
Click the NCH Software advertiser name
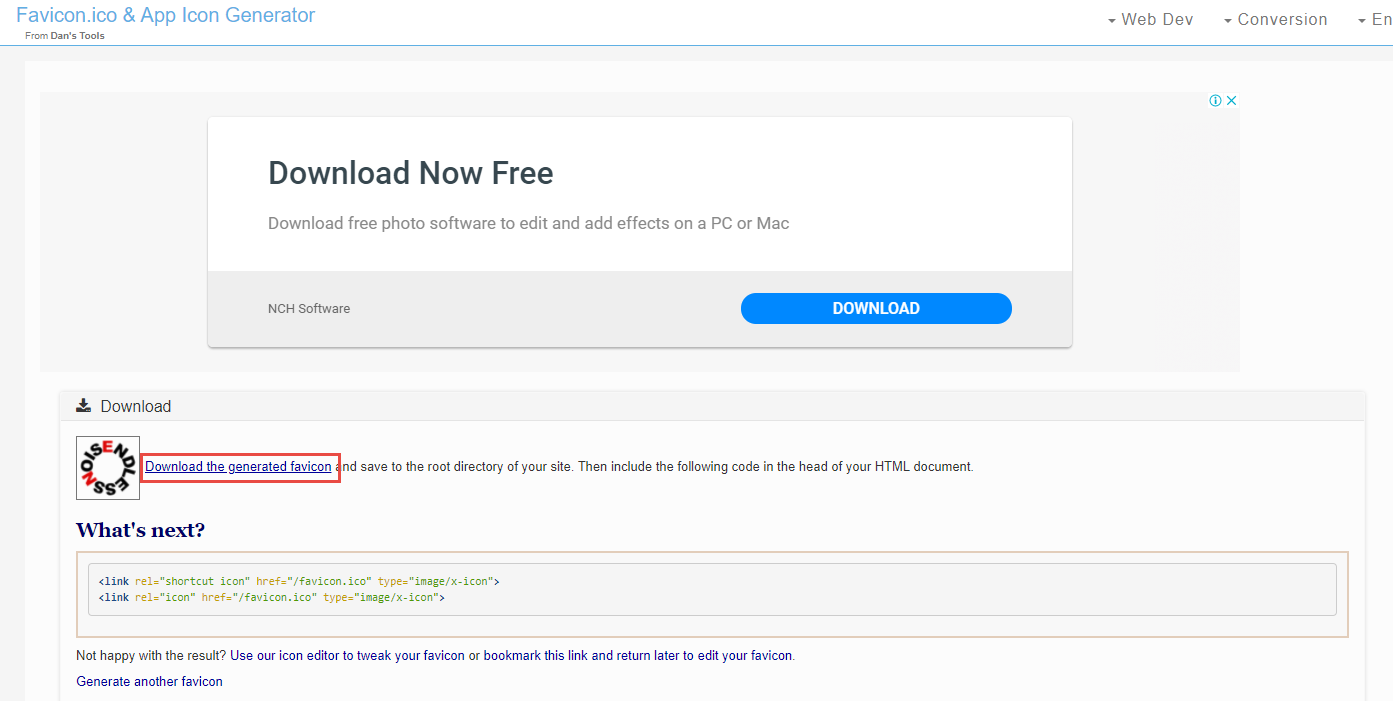pos(309,309)
